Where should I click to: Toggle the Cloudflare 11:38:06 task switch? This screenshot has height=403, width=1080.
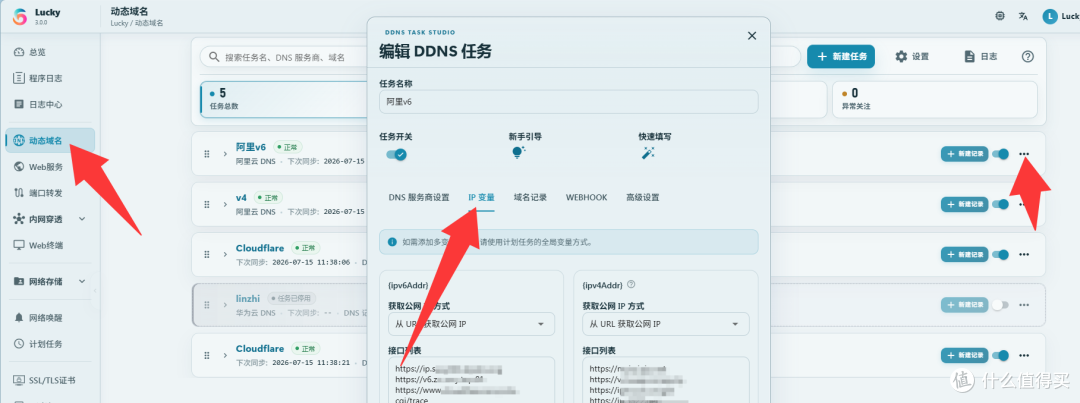coord(1000,254)
